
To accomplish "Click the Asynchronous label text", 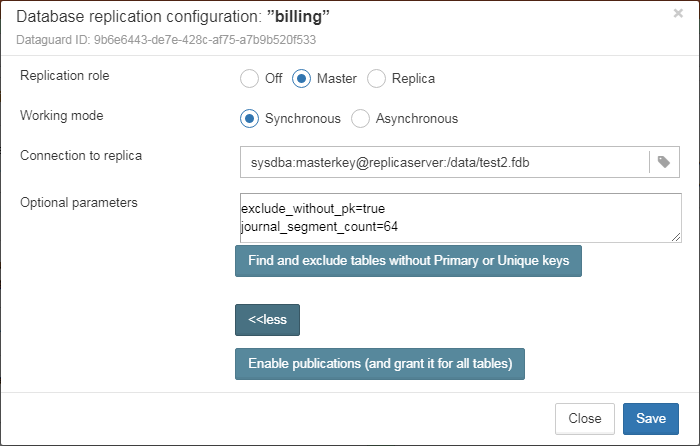I will [x=417, y=119].
